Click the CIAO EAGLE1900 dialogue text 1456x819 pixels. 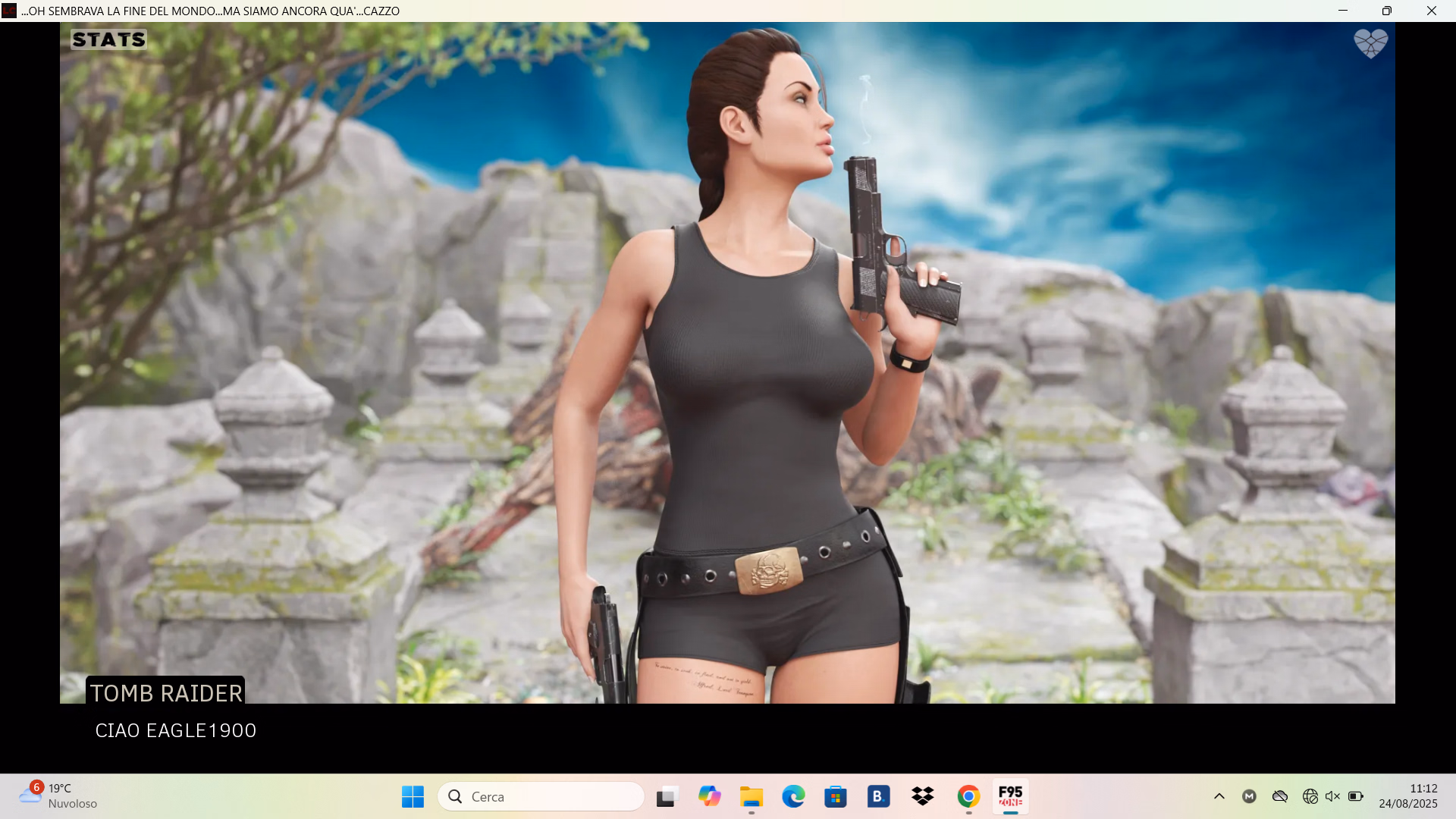pyautogui.click(x=175, y=730)
